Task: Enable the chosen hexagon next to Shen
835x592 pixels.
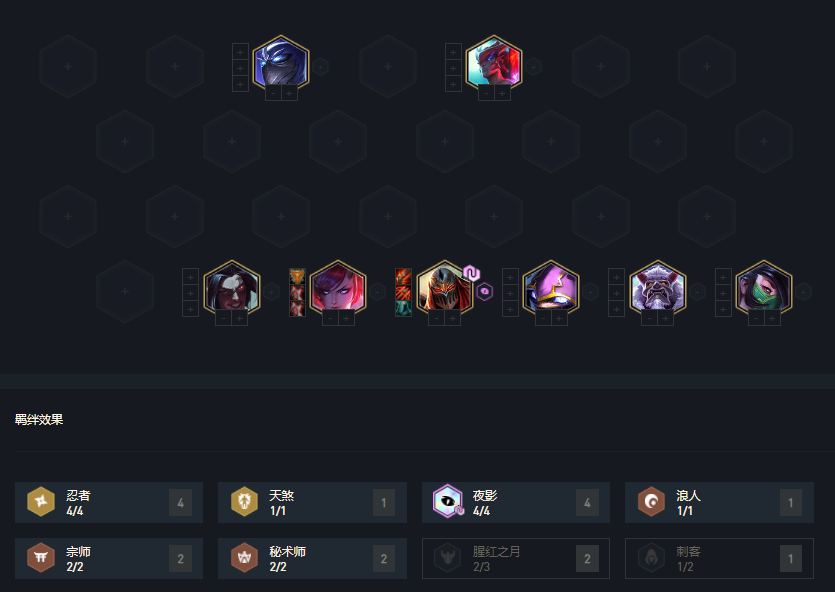Action: (x=320, y=67)
